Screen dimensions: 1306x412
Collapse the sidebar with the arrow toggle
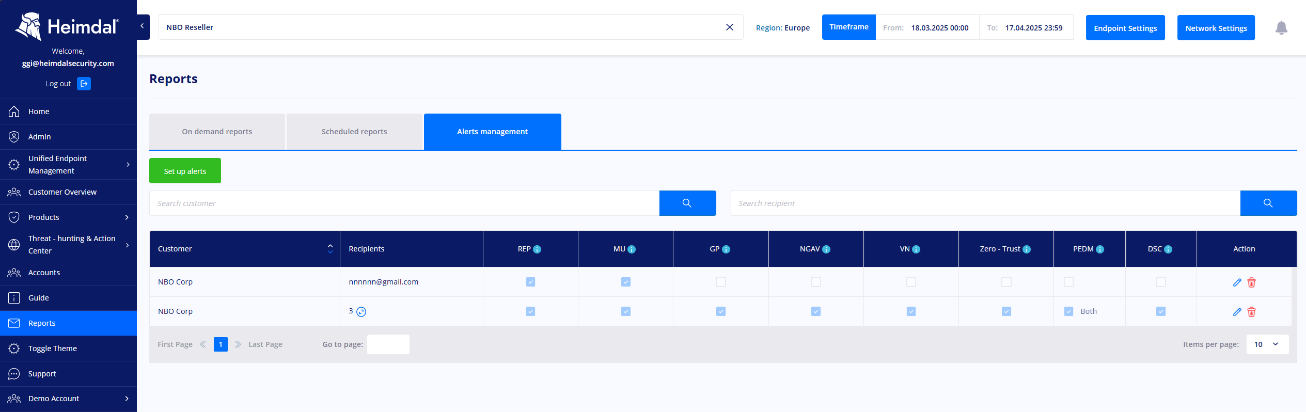pyautogui.click(x=142, y=27)
